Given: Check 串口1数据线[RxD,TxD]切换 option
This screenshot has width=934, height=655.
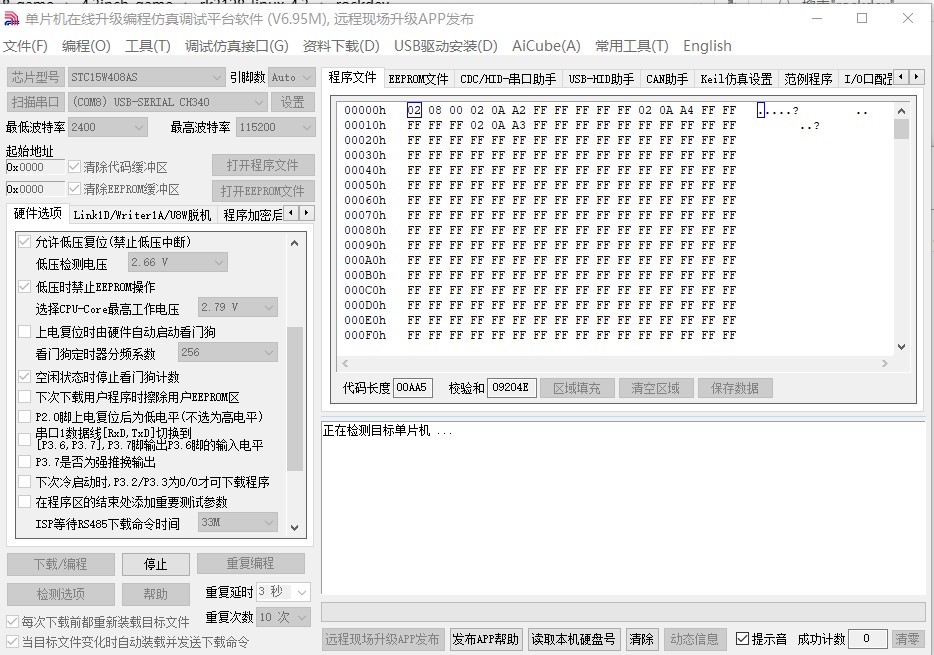Looking at the screenshot, I should click(x=24, y=439).
